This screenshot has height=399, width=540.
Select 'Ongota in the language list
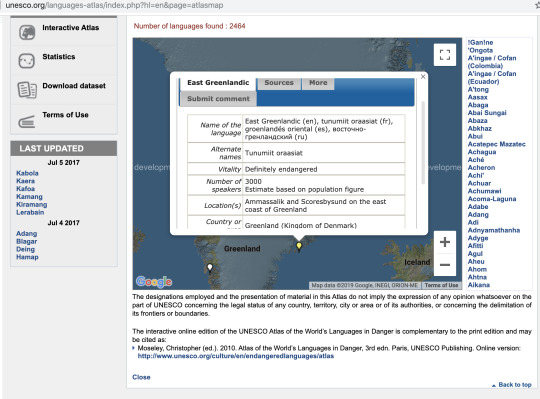(x=480, y=50)
